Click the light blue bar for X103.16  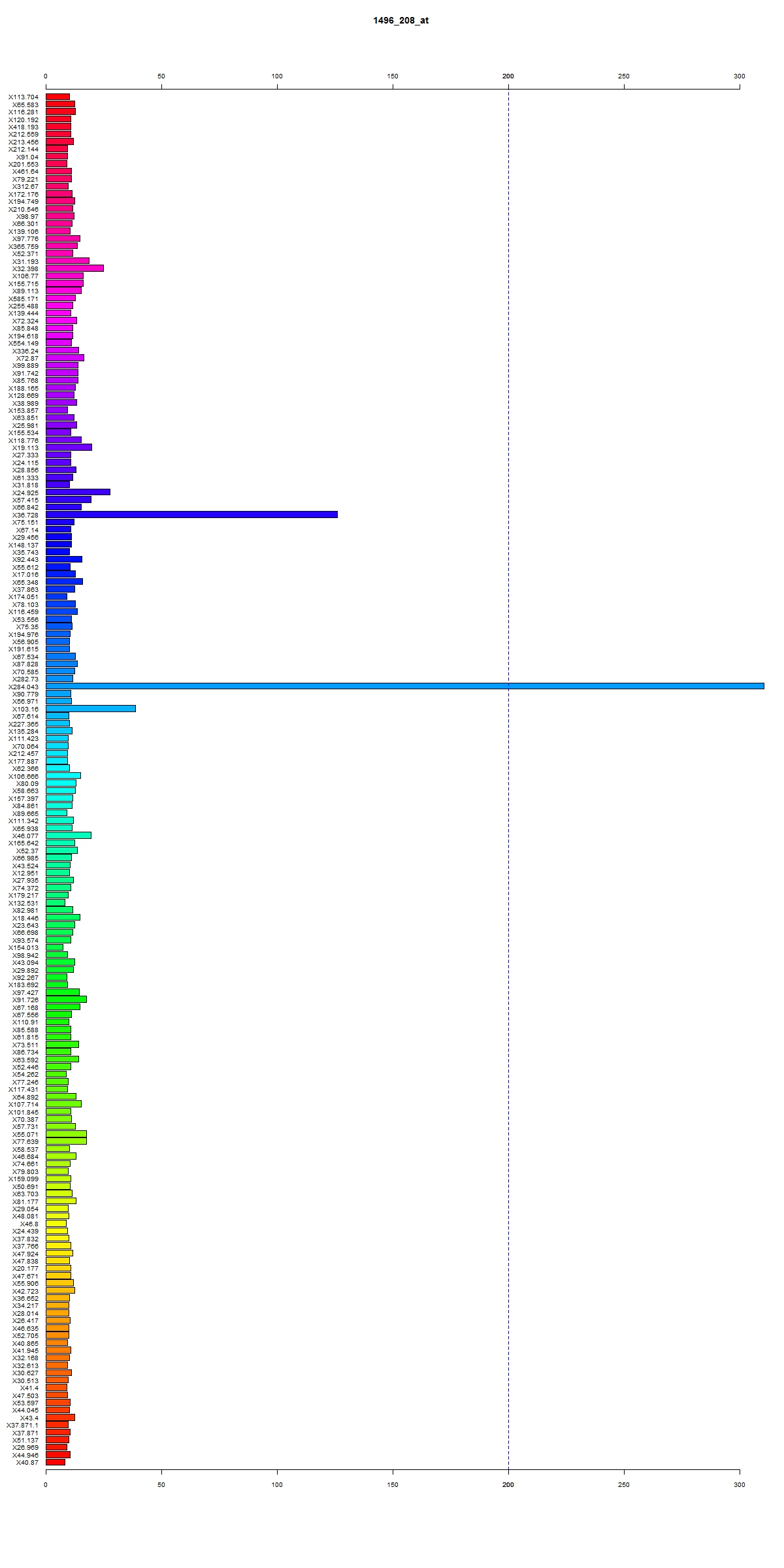(x=91, y=708)
